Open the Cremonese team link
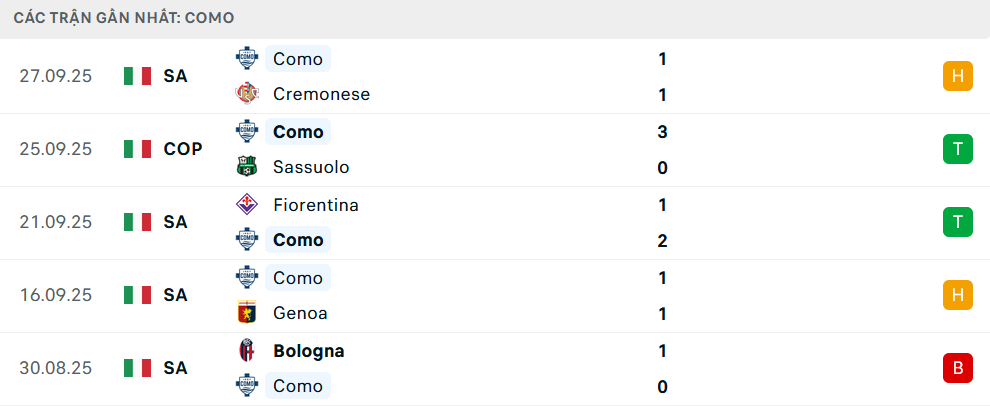 click(x=321, y=94)
